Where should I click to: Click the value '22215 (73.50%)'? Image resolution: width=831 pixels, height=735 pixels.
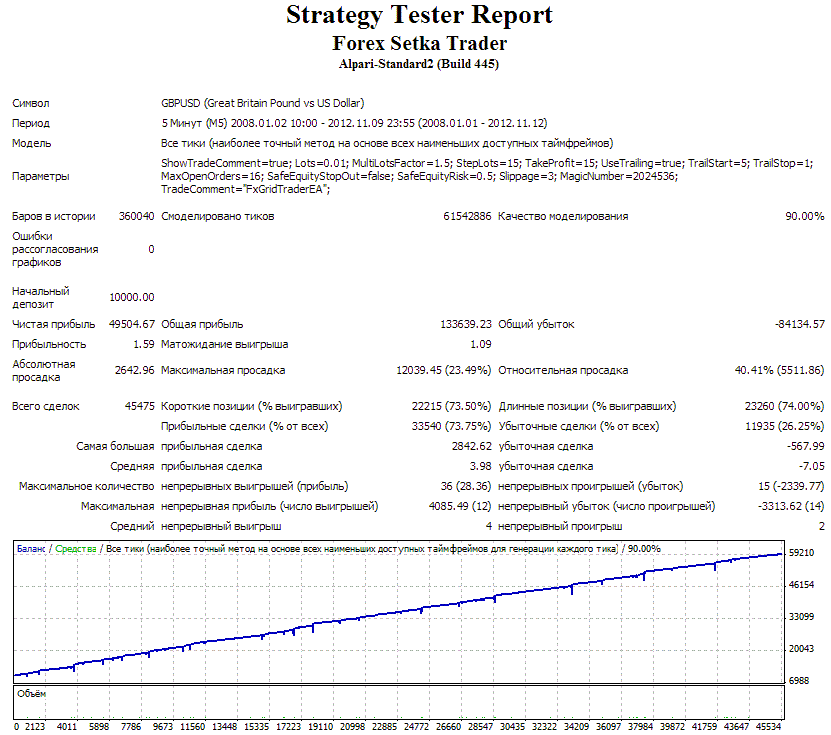point(452,406)
